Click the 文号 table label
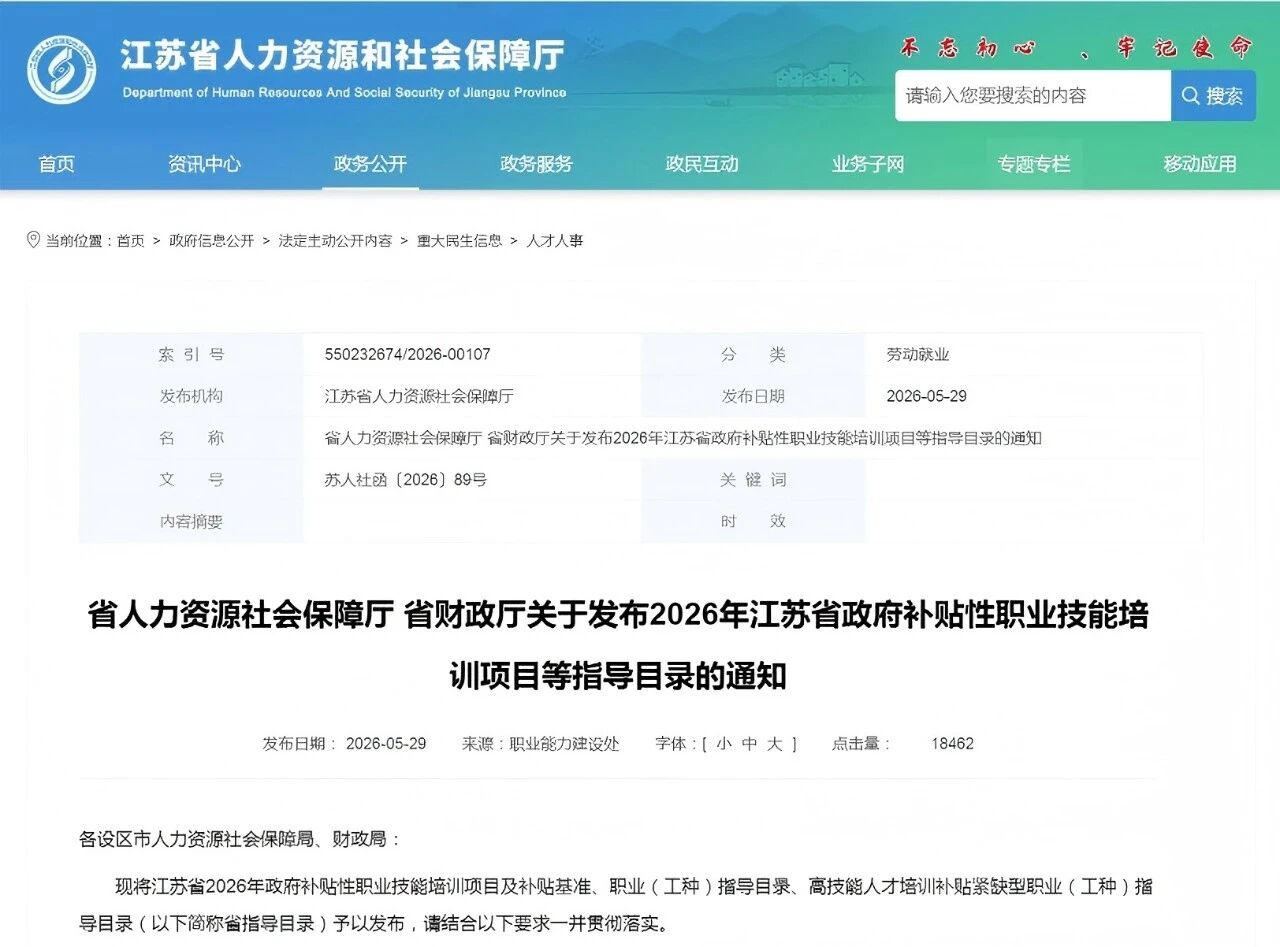Screen dimensions: 1280x947 pos(191,480)
